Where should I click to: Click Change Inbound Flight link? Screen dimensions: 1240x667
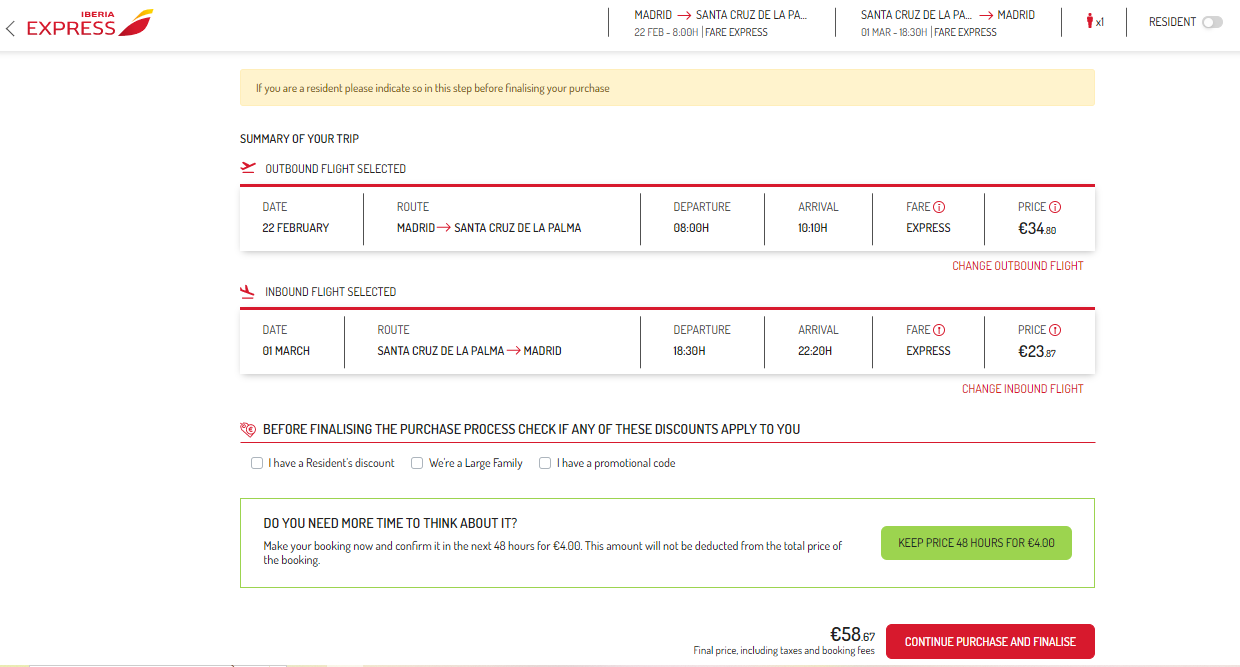[x=1022, y=389]
